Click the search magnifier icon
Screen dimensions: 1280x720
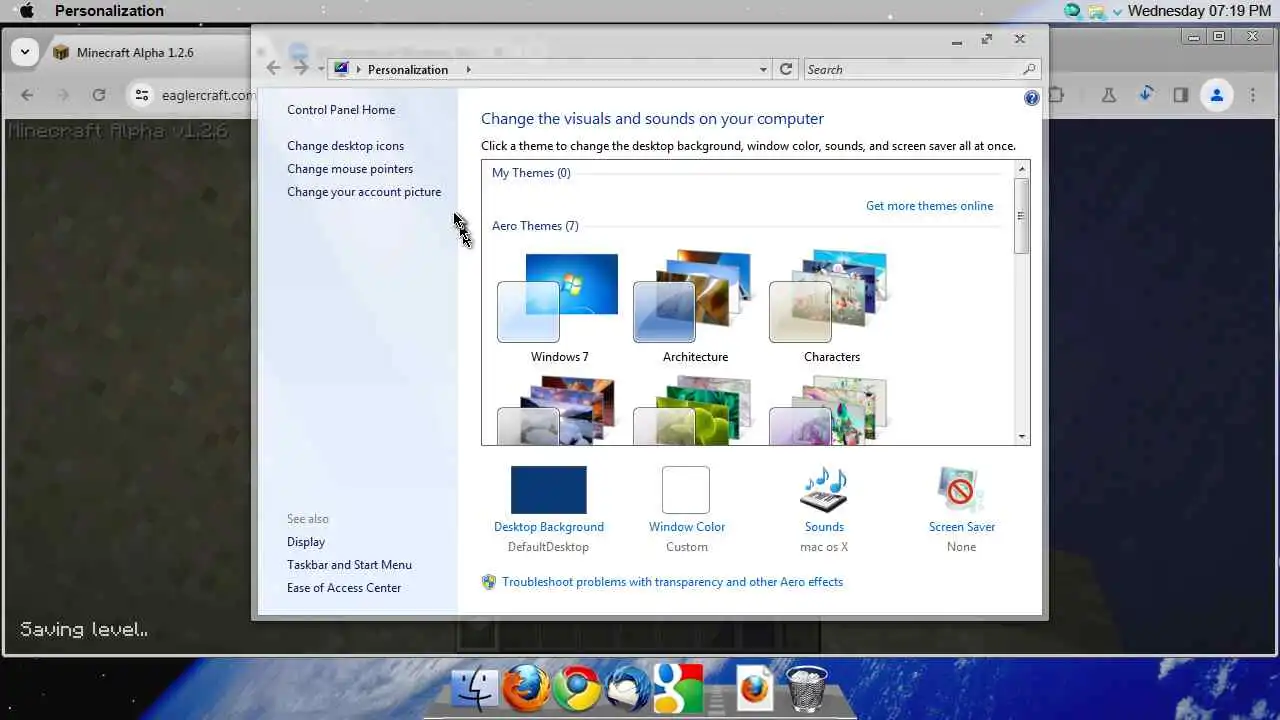click(1029, 69)
